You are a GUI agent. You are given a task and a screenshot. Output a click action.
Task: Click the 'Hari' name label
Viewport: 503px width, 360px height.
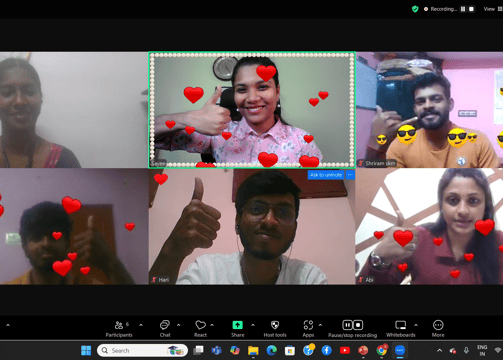click(x=164, y=280)
